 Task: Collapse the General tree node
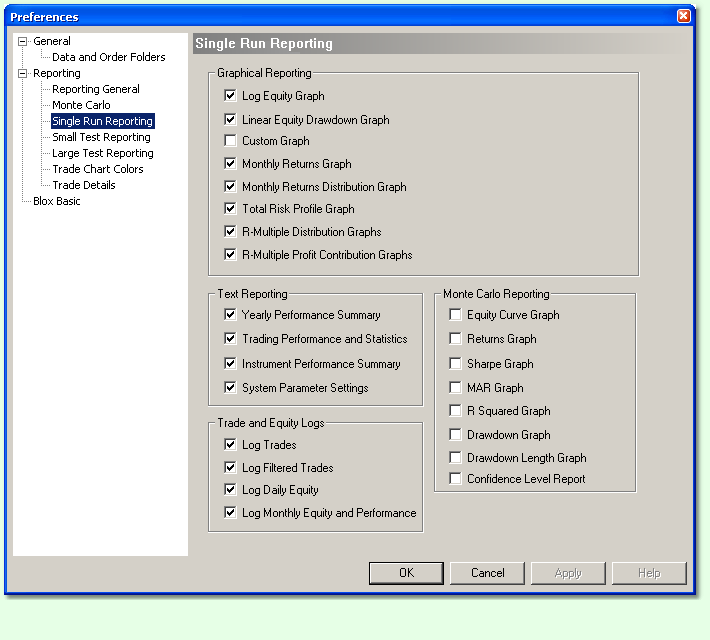tap(22, 42)
